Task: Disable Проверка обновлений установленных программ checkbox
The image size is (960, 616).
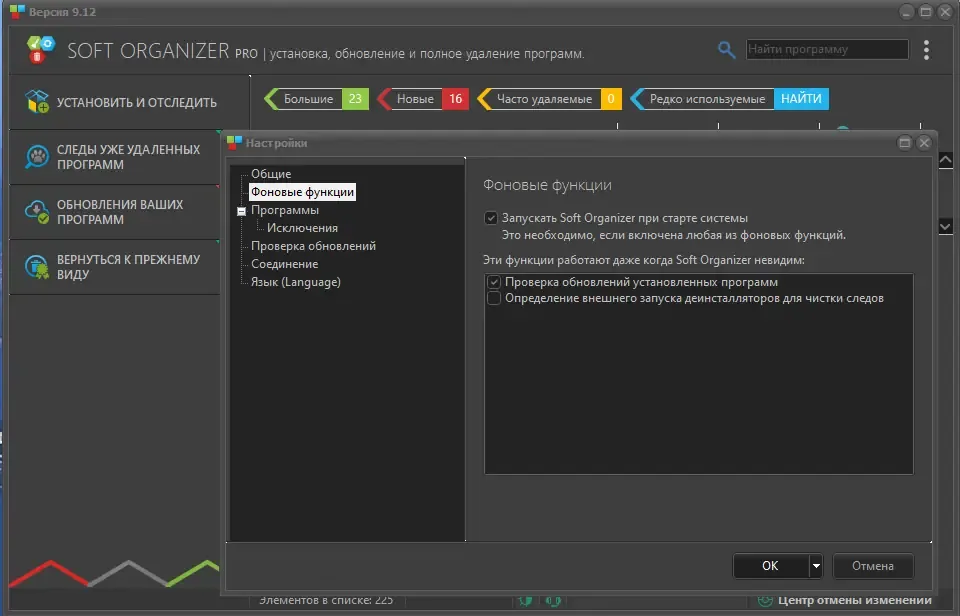Action: 493,282
